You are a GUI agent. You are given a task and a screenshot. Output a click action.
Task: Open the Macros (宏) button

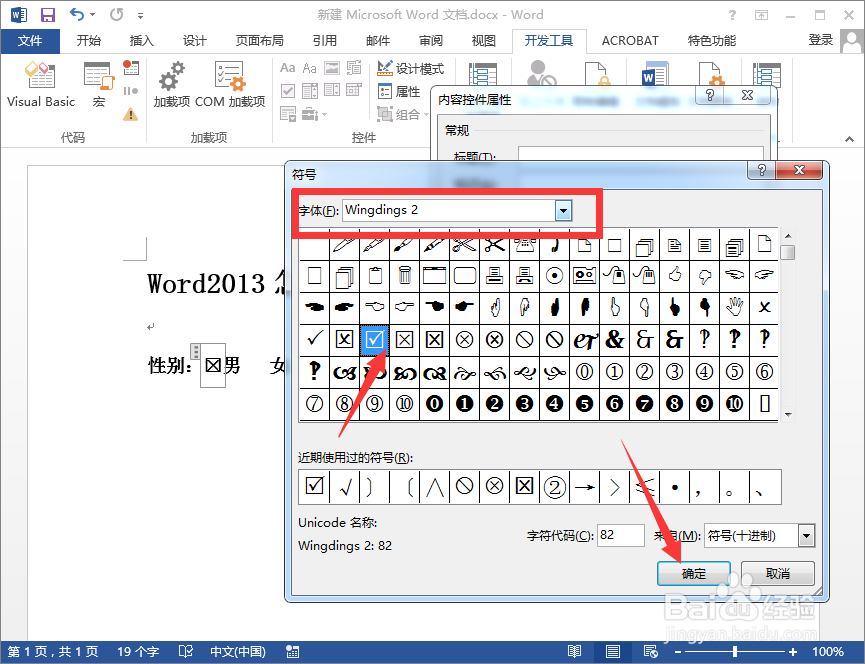point(99,84)
